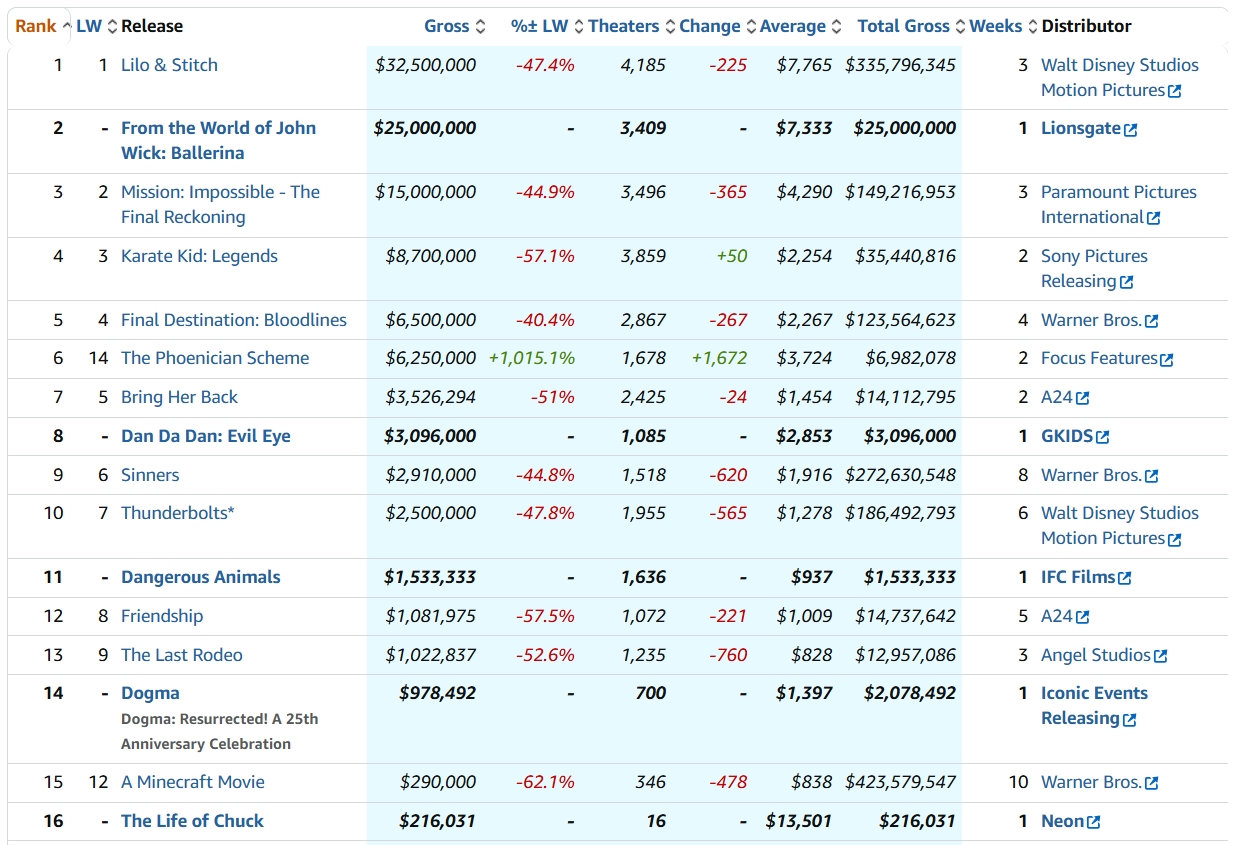Viewport: 1233px width, 845px height.
Task: Open Dan Da Dan: Evil Eye link
Action: (206, 436)
